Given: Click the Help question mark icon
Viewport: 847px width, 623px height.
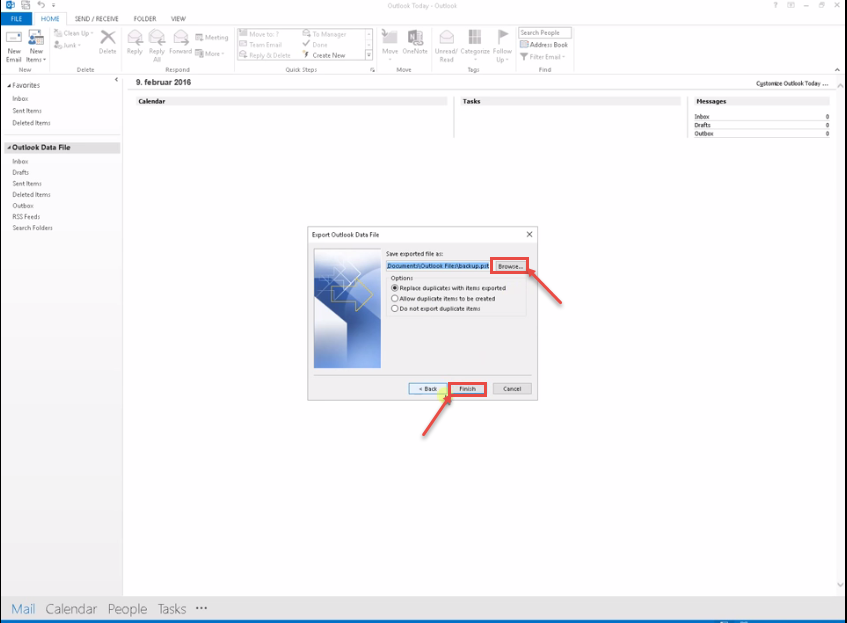Looking at the screenshot, I should coord(775,5).
